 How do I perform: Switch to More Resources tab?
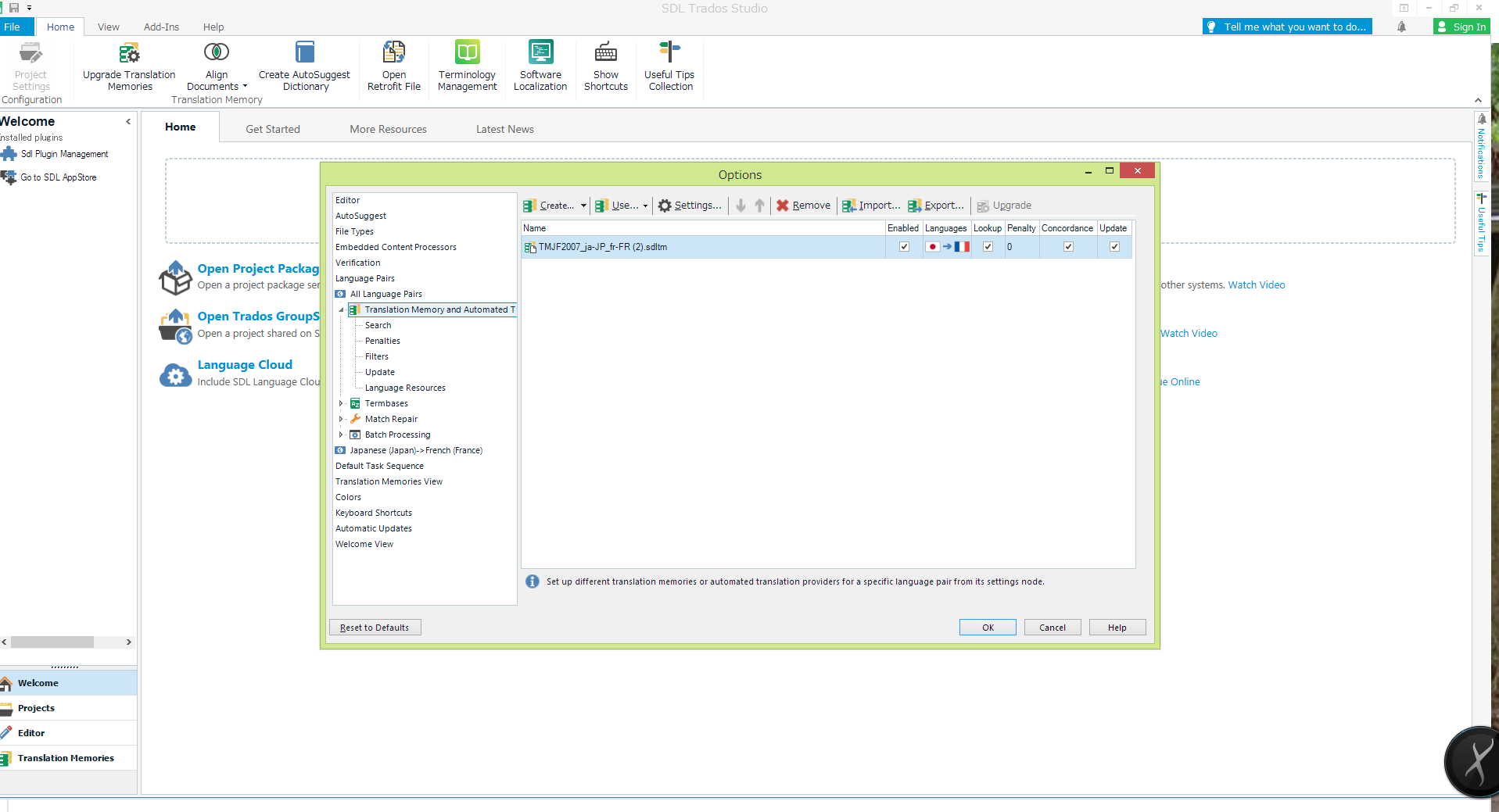pos(389,129)
